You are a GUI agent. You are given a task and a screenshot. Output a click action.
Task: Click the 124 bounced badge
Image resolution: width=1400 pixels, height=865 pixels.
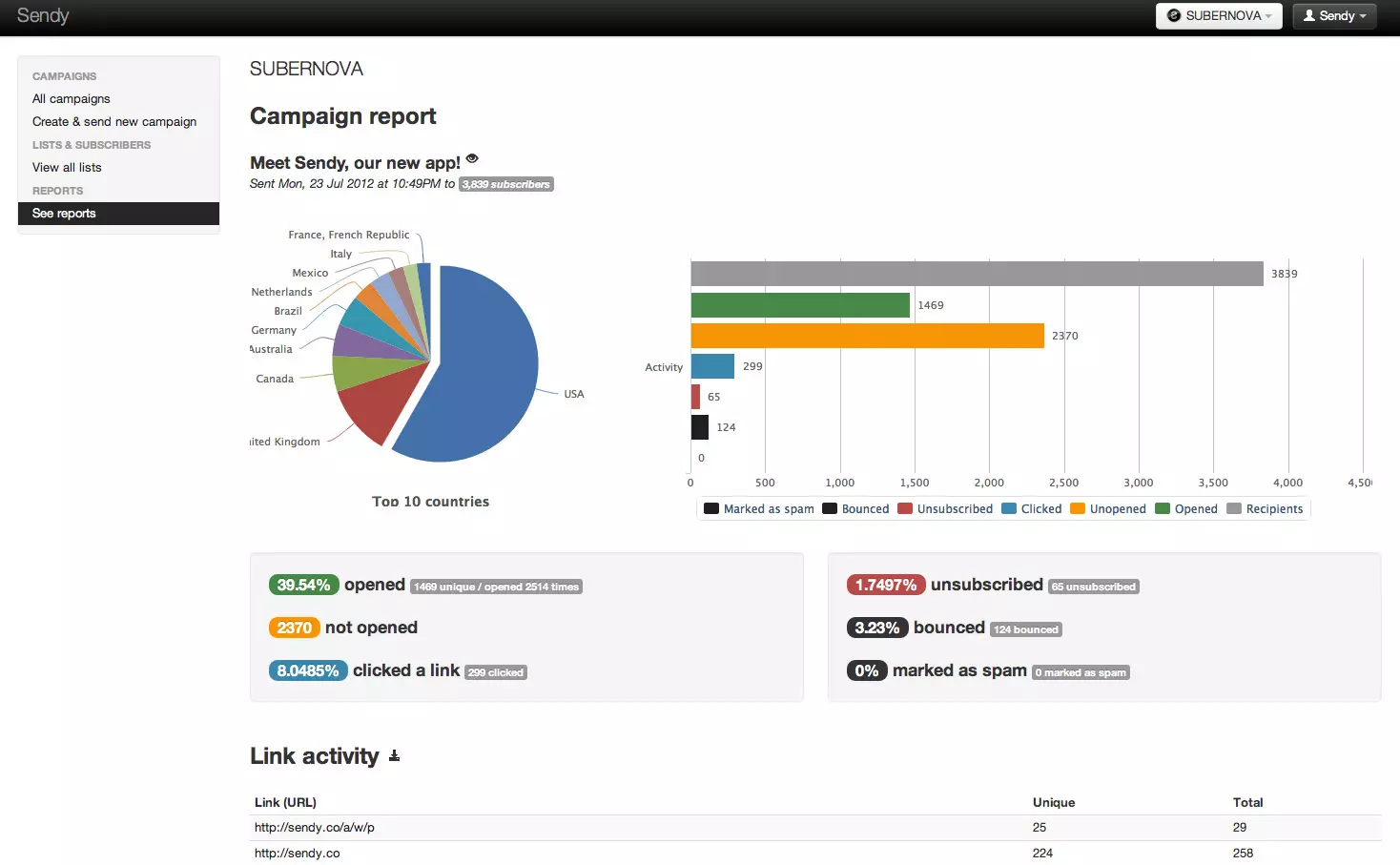click(1026, 629)
